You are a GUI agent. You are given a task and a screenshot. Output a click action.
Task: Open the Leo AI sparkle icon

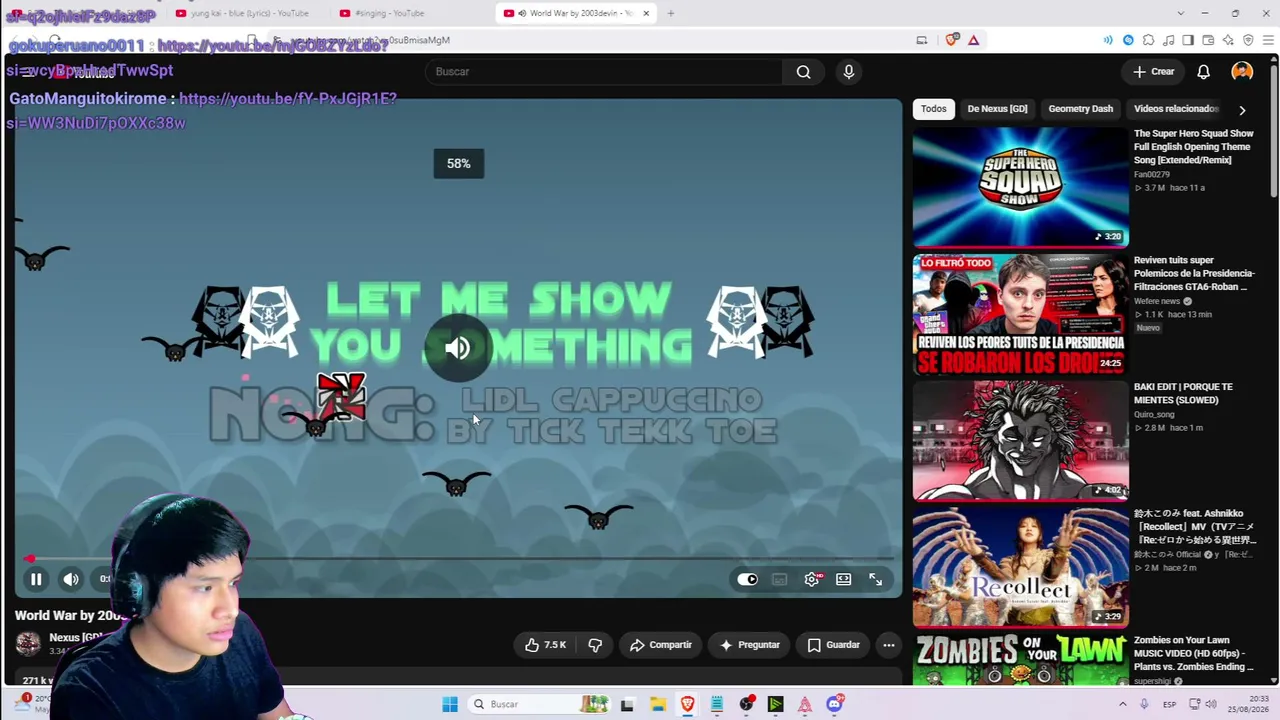click(1228, 40)
